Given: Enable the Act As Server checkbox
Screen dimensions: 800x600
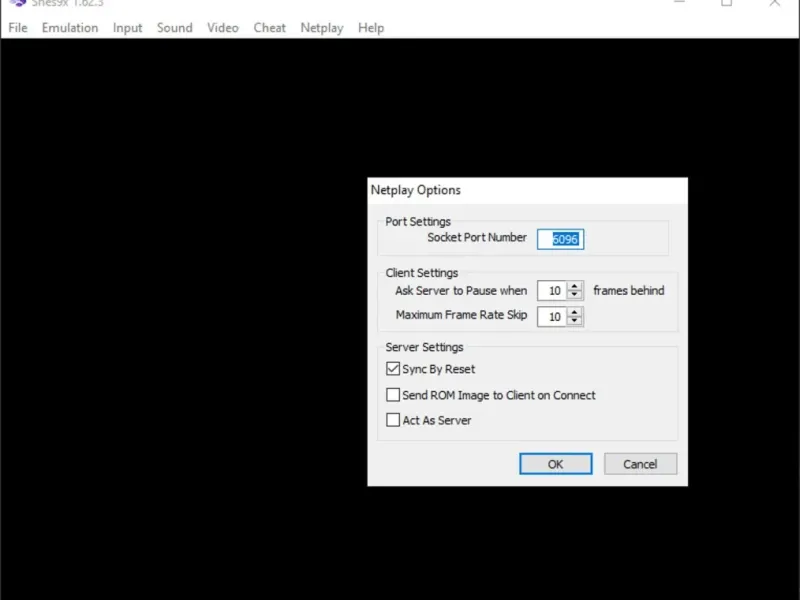Looking at the screenshot, I should 393,420.
